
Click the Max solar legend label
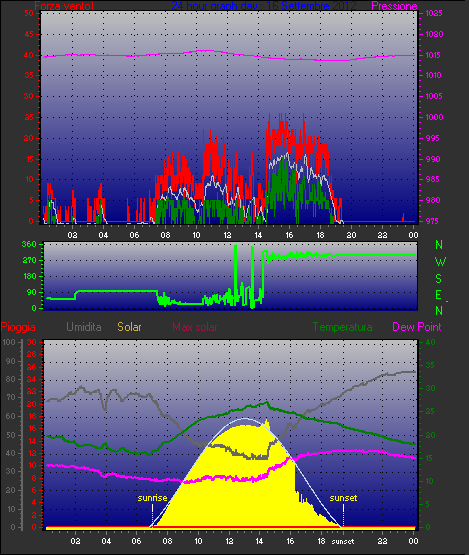195,327
